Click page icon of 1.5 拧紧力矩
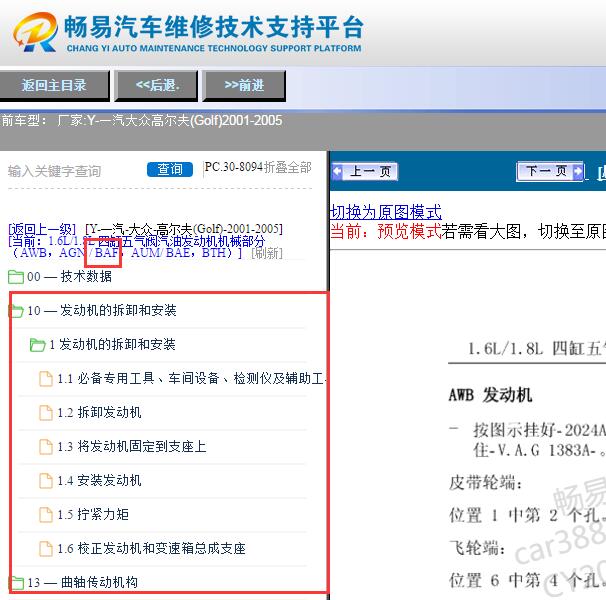Viewport: 606px width, 600px height. pos(46,515)
